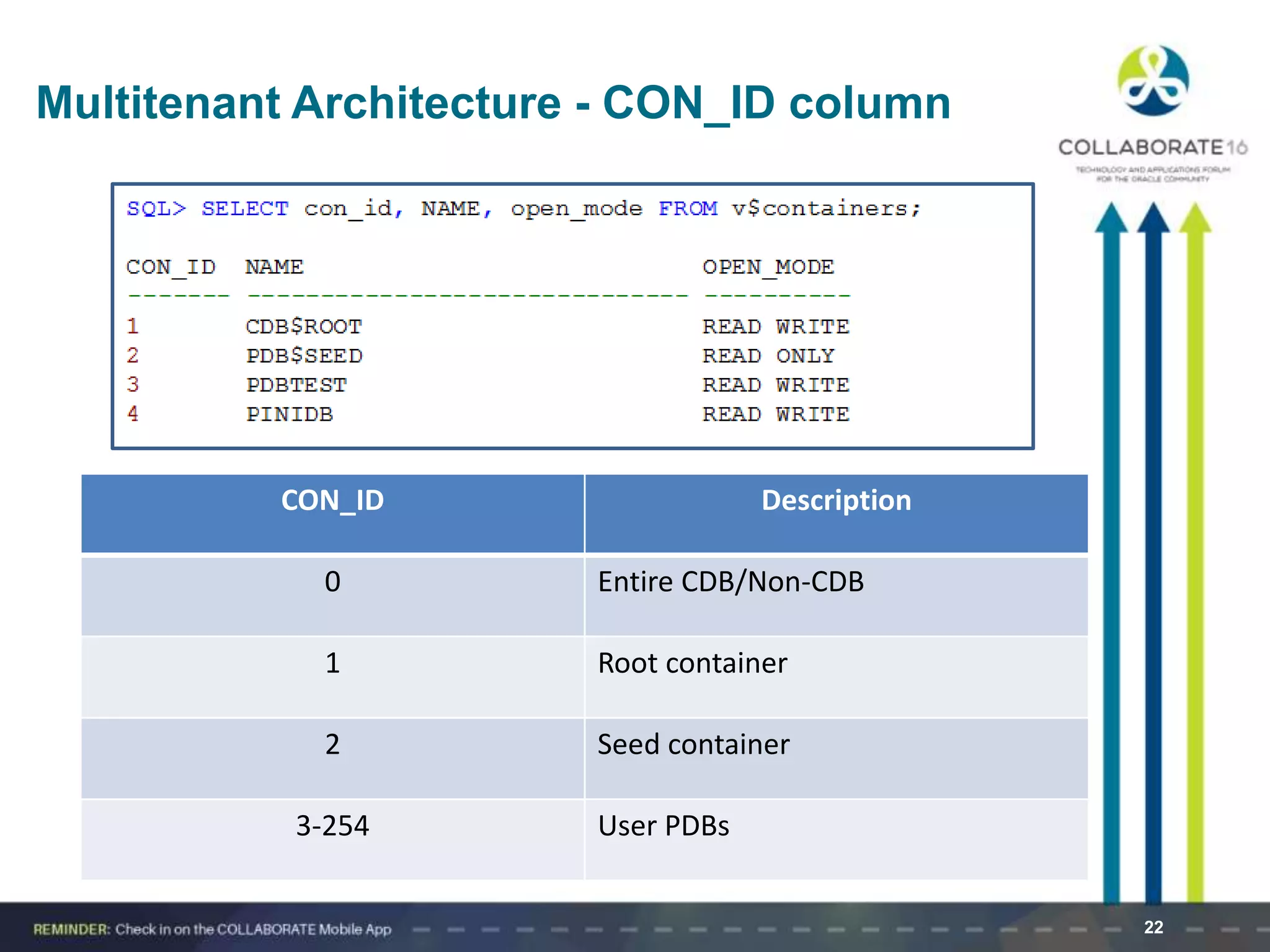Click con_id value 3 in SQL output

tap(133, 385)
